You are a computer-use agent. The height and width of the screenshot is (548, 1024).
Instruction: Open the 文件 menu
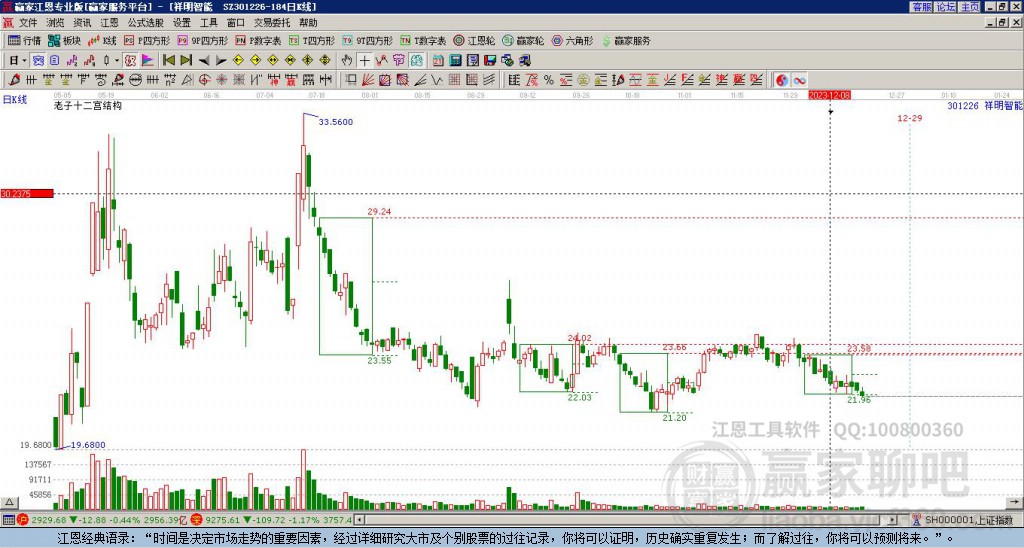(28, 23)
